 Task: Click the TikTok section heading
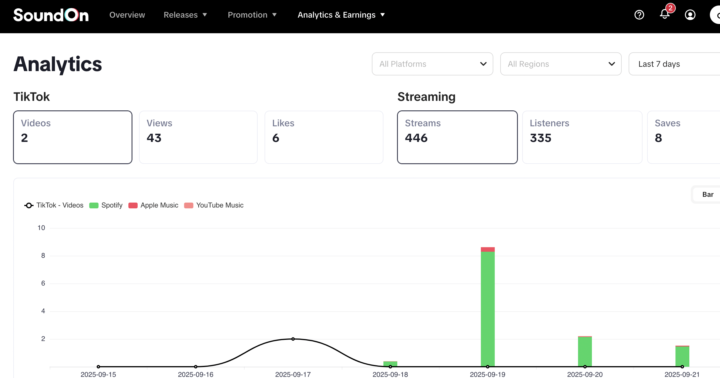(32, 97)
